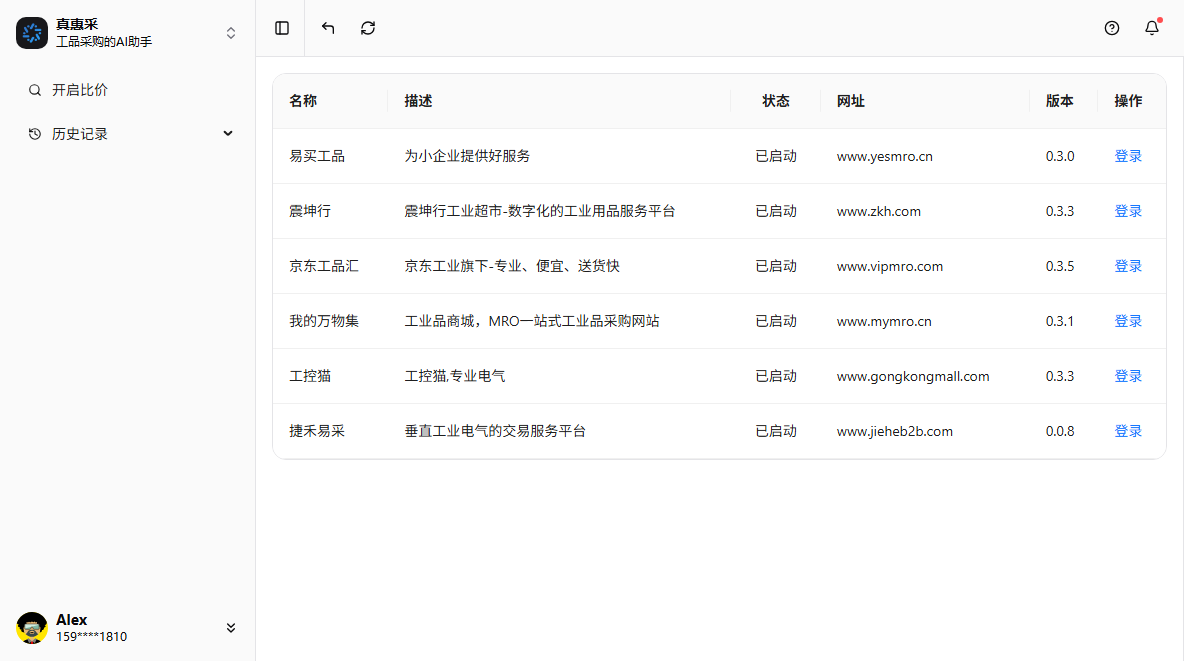Image resolution: width=1184 pixels, height=661 pixels.
Task: Open the notifications bell icon
Action: pos(1152,28)
